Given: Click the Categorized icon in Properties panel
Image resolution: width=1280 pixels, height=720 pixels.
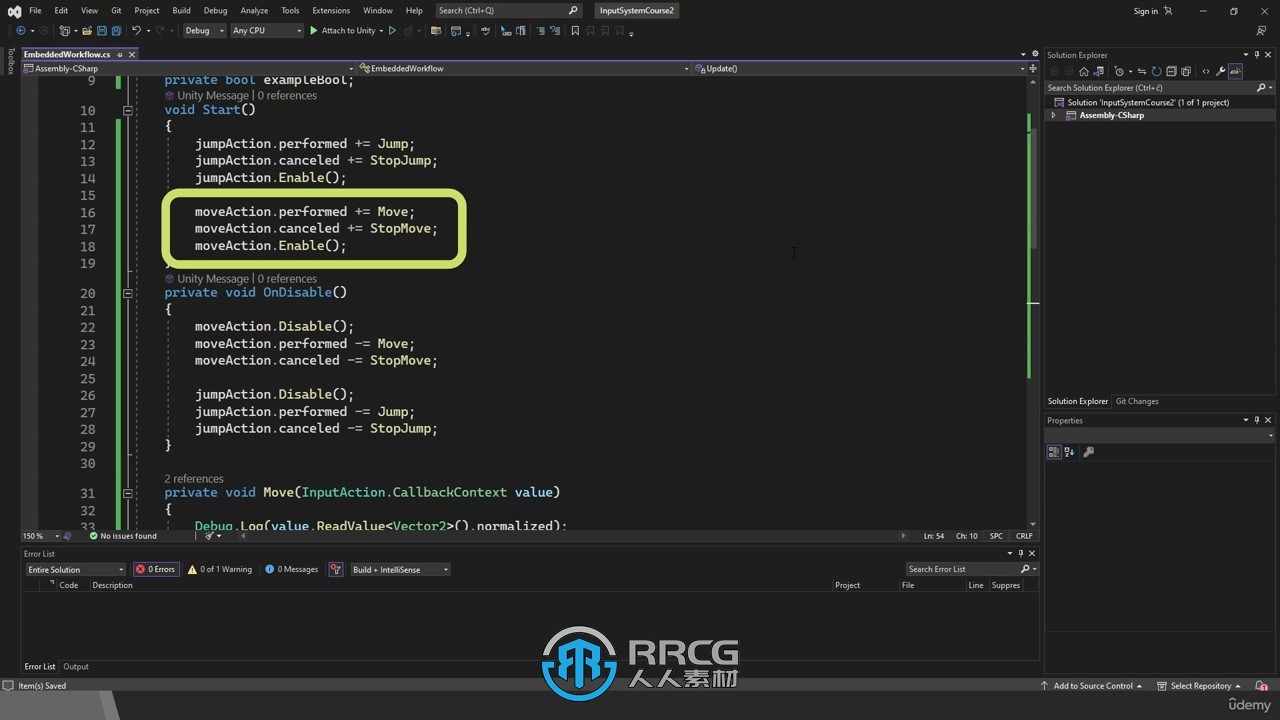Looking at the screenshot, I should coord(1054,452).
